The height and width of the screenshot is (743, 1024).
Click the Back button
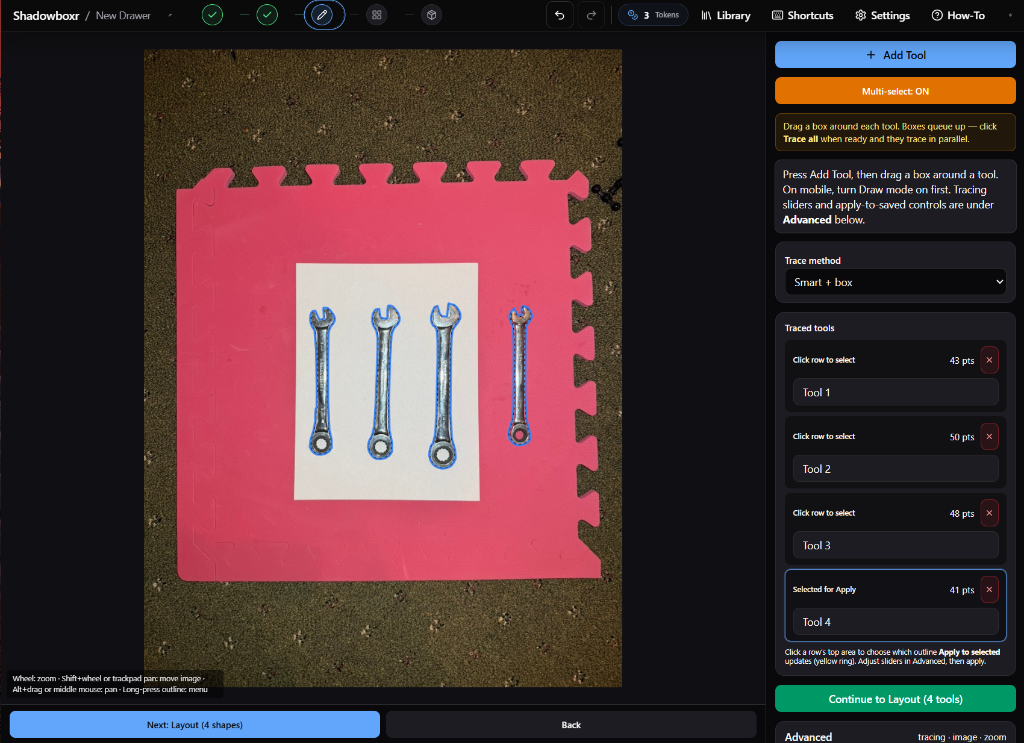click(x=571, y=725)
